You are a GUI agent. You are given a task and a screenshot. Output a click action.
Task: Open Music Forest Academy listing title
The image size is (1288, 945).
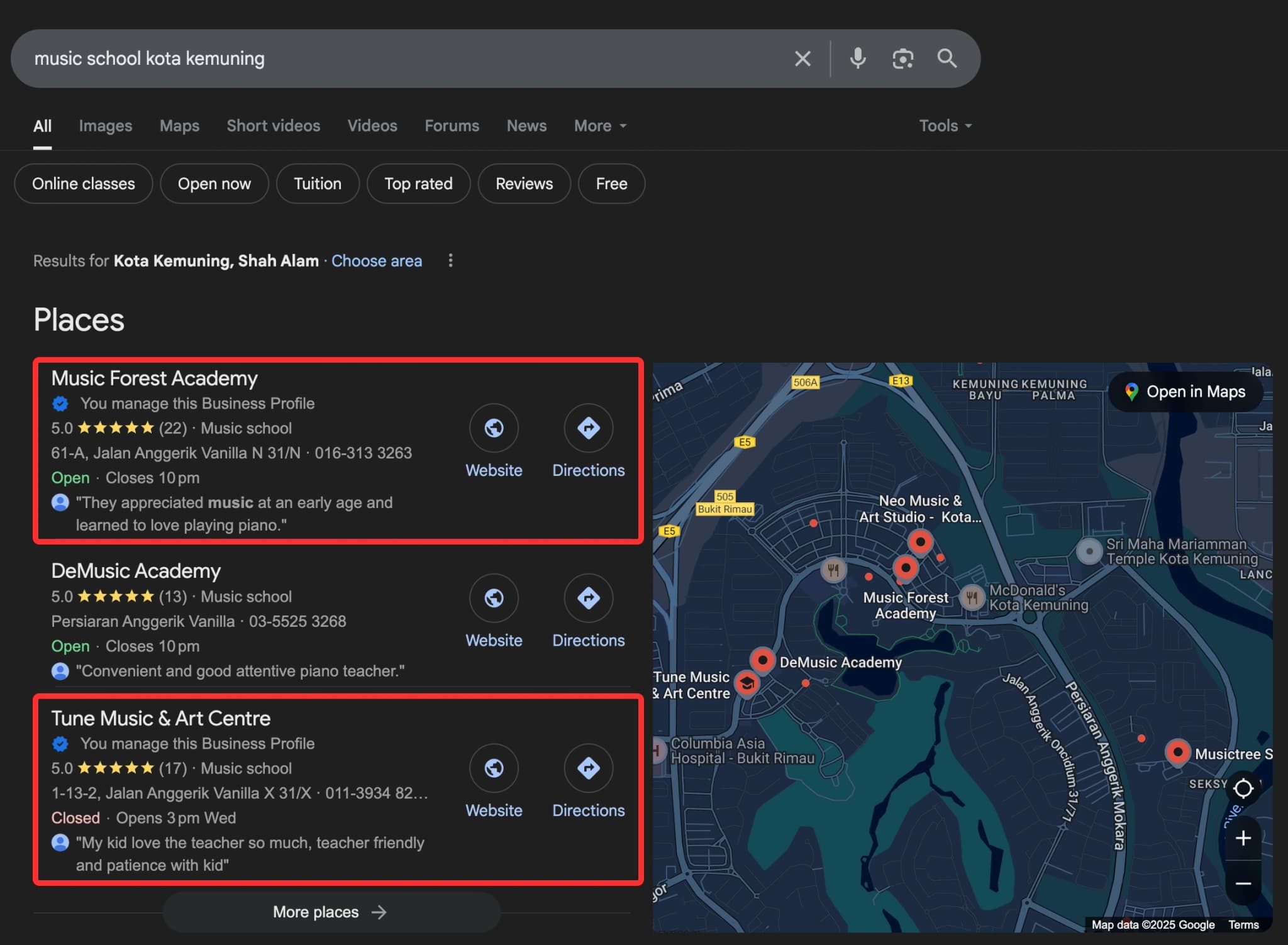point(154,379)
